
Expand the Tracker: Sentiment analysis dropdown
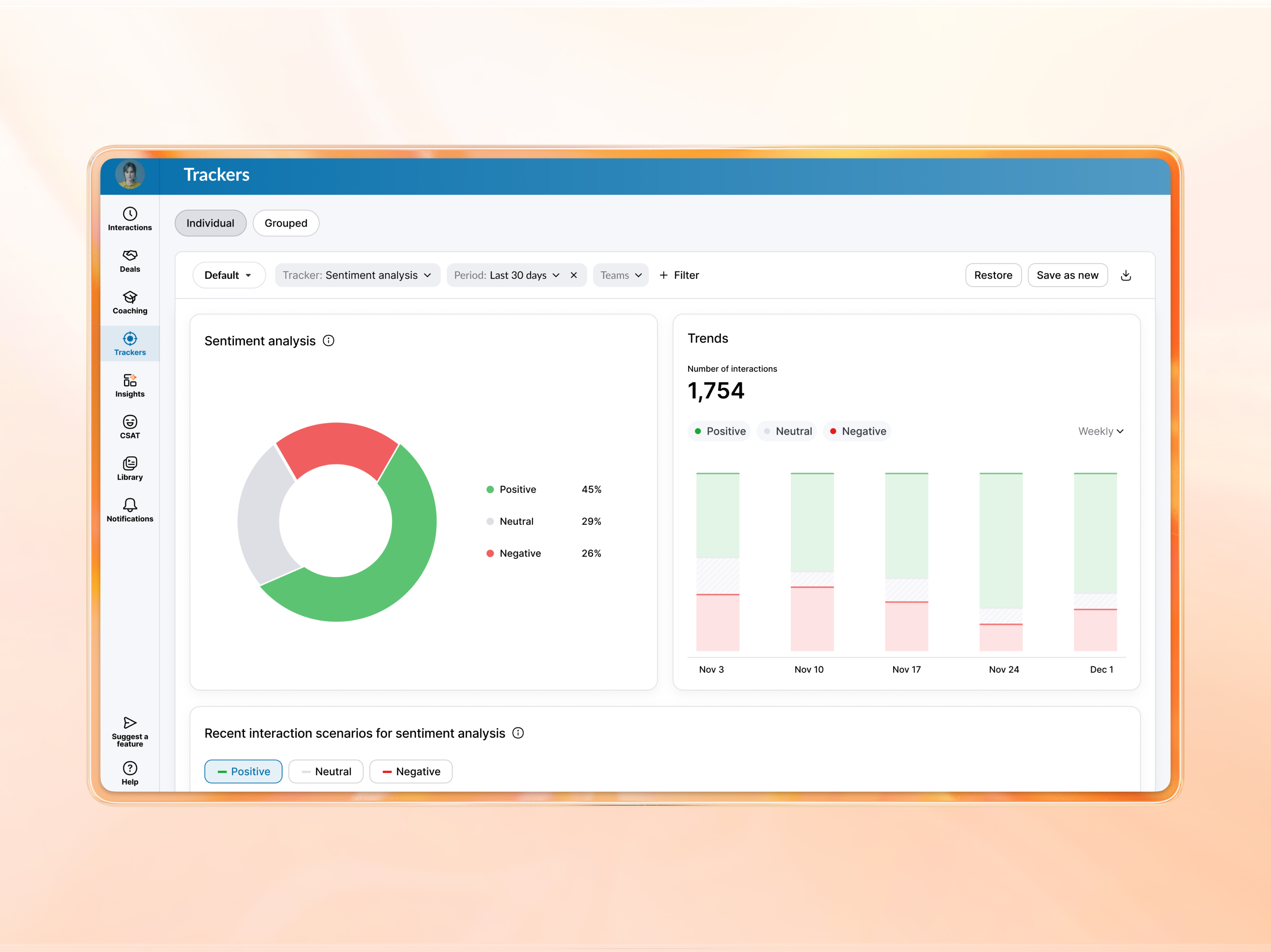pos(357,275)
